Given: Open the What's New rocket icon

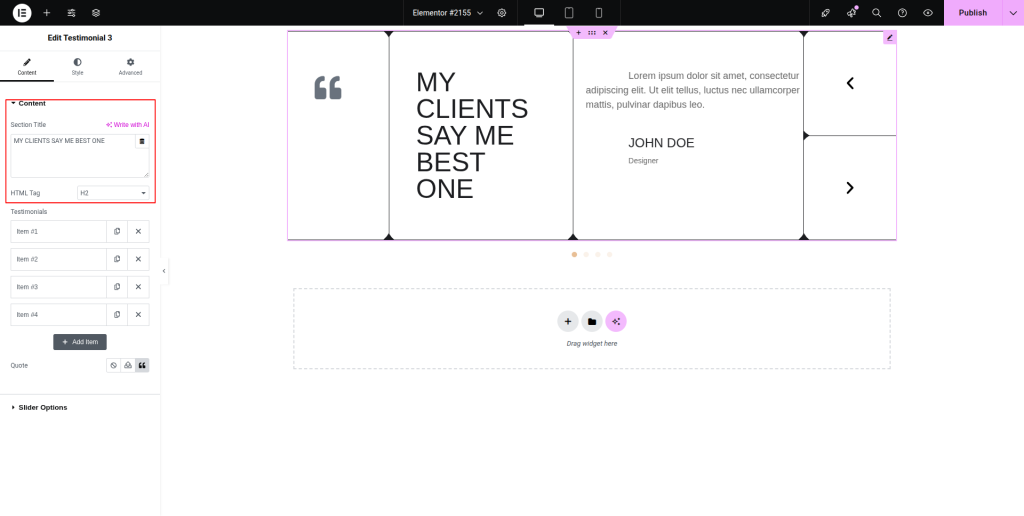Looking at the screenshot, I should [x=825, y=12].
